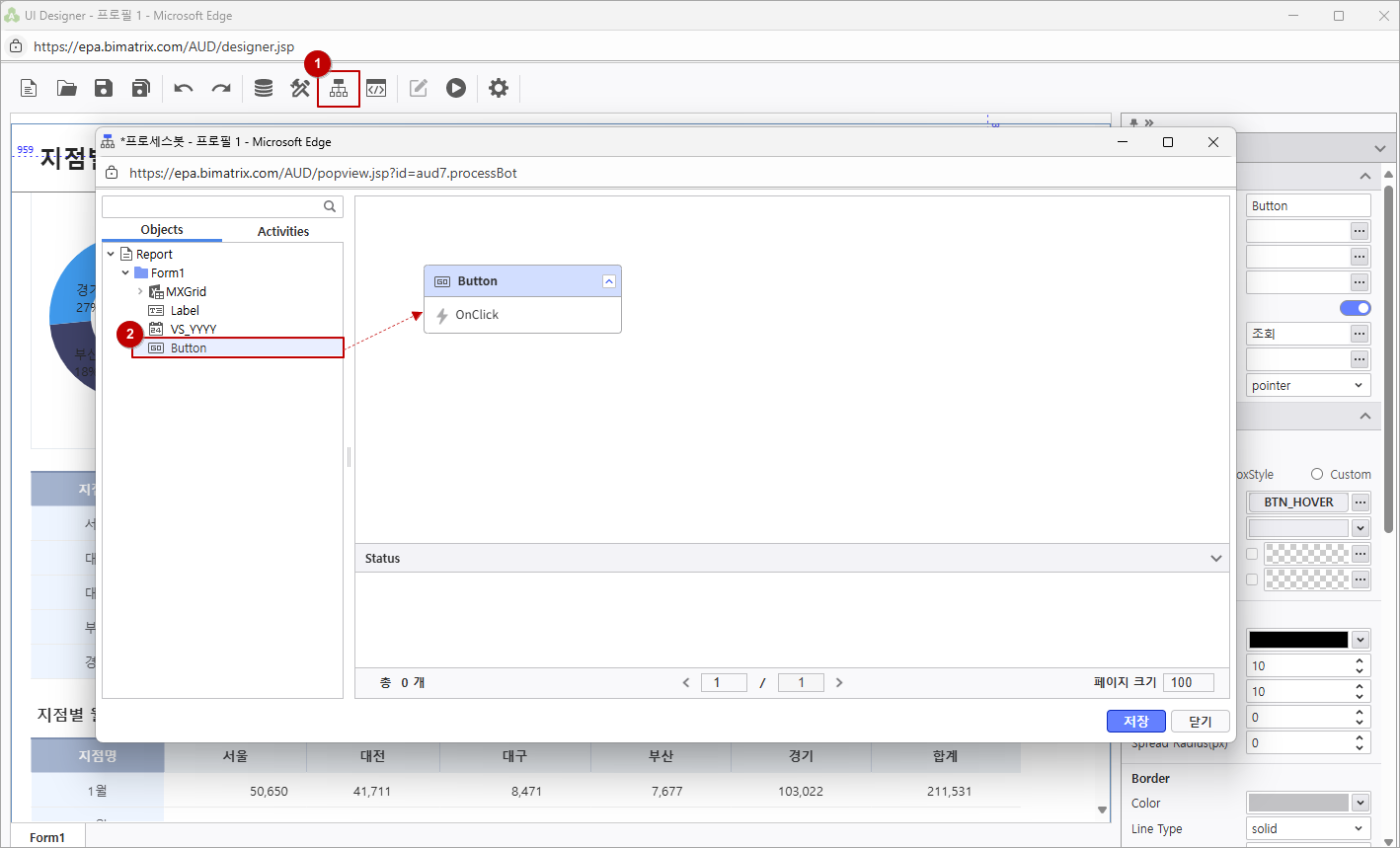Check the first checkerboard pattern checkbox

pyautogui.click(x=1252, y=554)
